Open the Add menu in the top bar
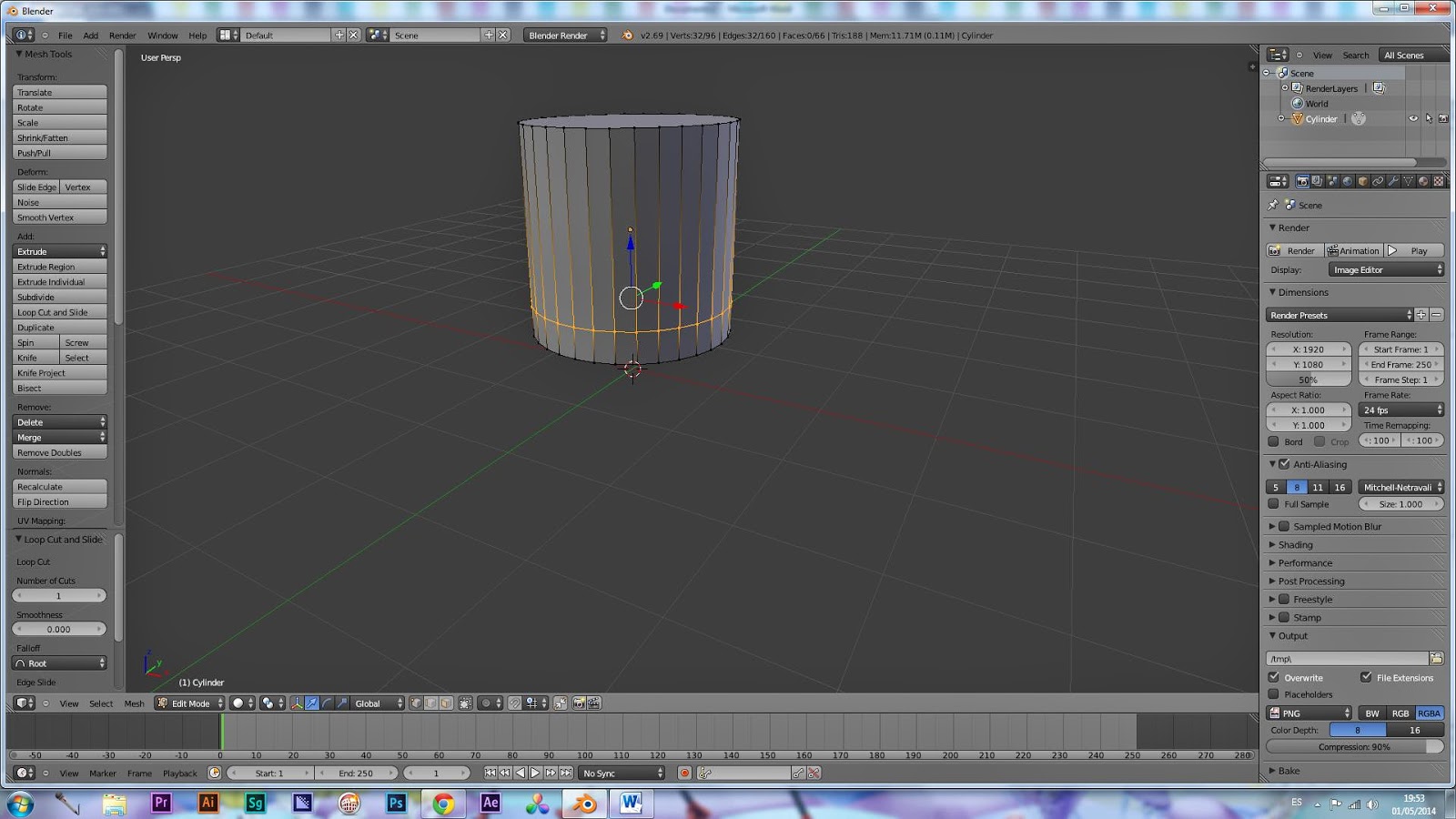Viewport: 1456px width, 819px height. [90, 35]
